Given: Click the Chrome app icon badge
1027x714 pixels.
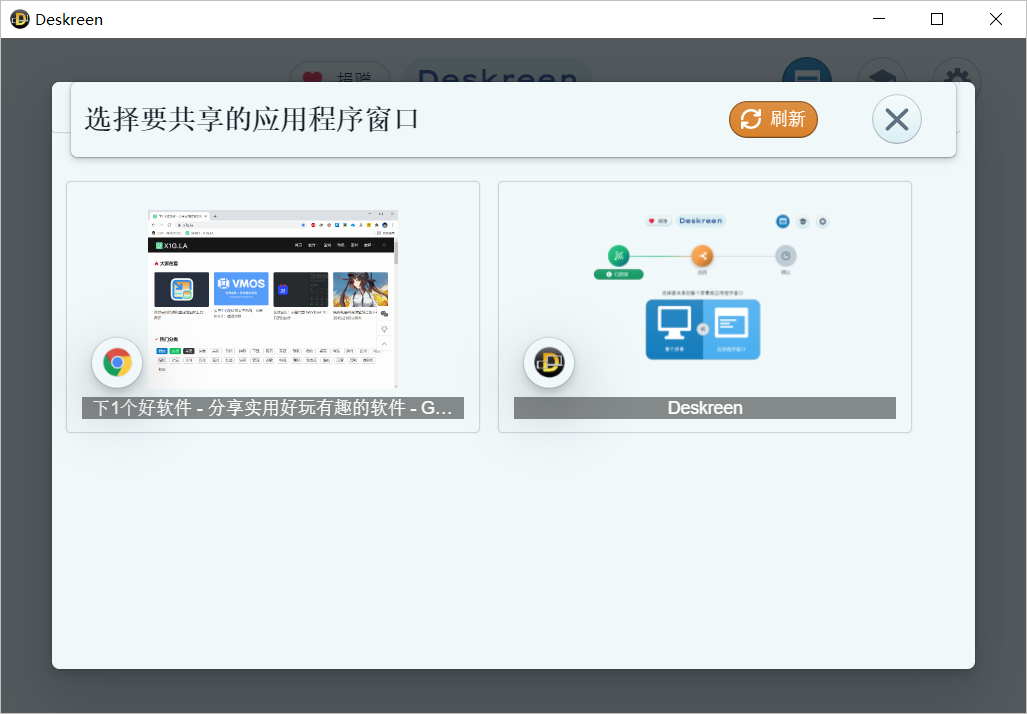Looking at the screenshot, I should [x=117, y=362].
